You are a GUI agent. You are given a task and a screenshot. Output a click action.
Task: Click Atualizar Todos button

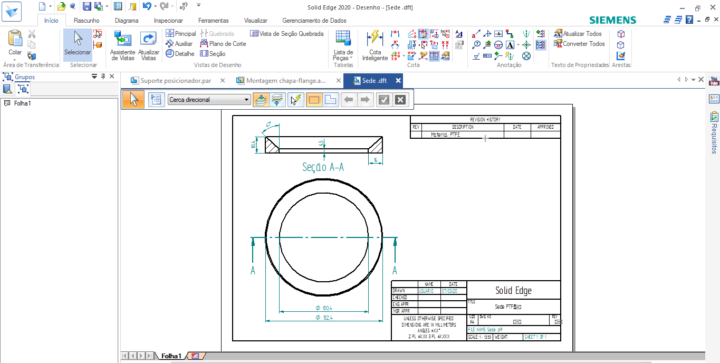[x=579, y=34]
